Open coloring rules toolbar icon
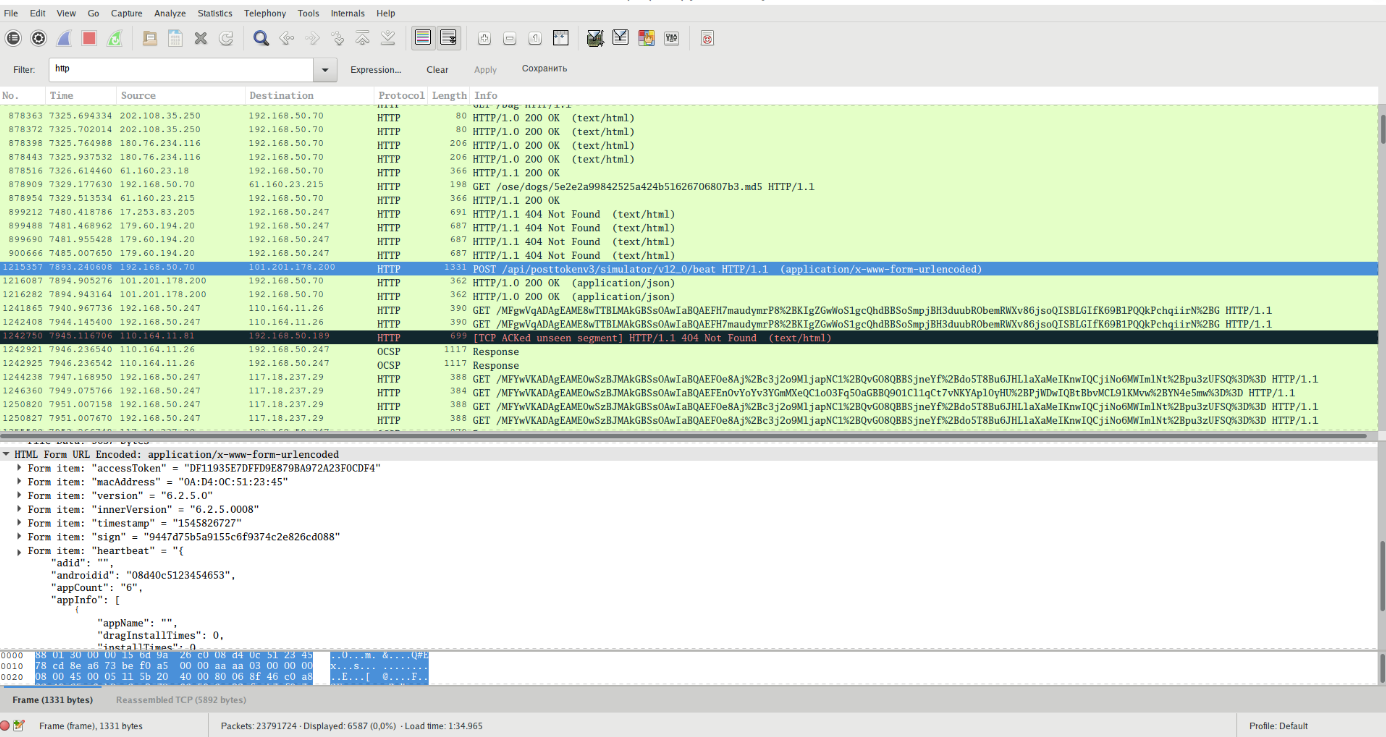This screenshot has width=1386, height=737. [646, 38]
